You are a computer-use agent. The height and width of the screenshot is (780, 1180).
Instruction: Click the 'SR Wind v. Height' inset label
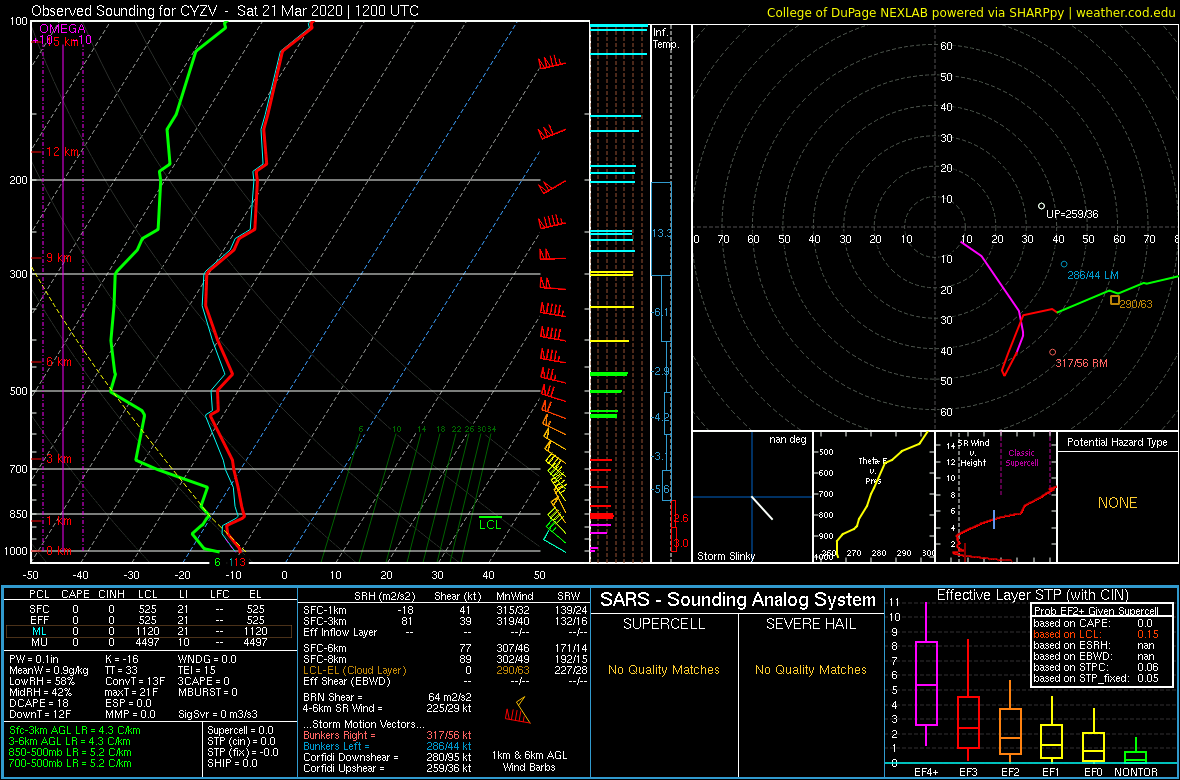click(x=972, y=452)
